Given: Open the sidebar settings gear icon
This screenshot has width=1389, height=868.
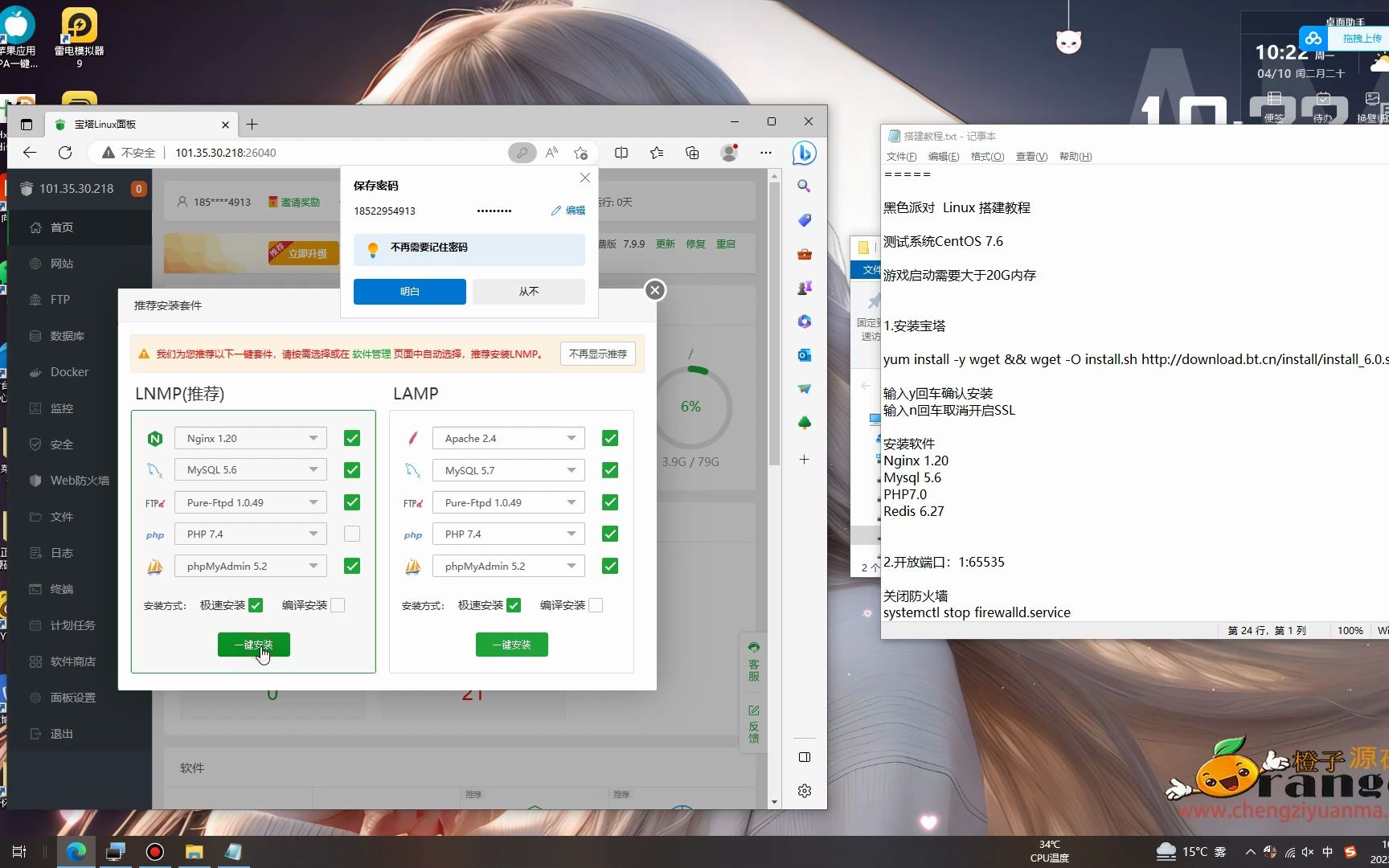Looking at the screenshot, I should point(804,791).
